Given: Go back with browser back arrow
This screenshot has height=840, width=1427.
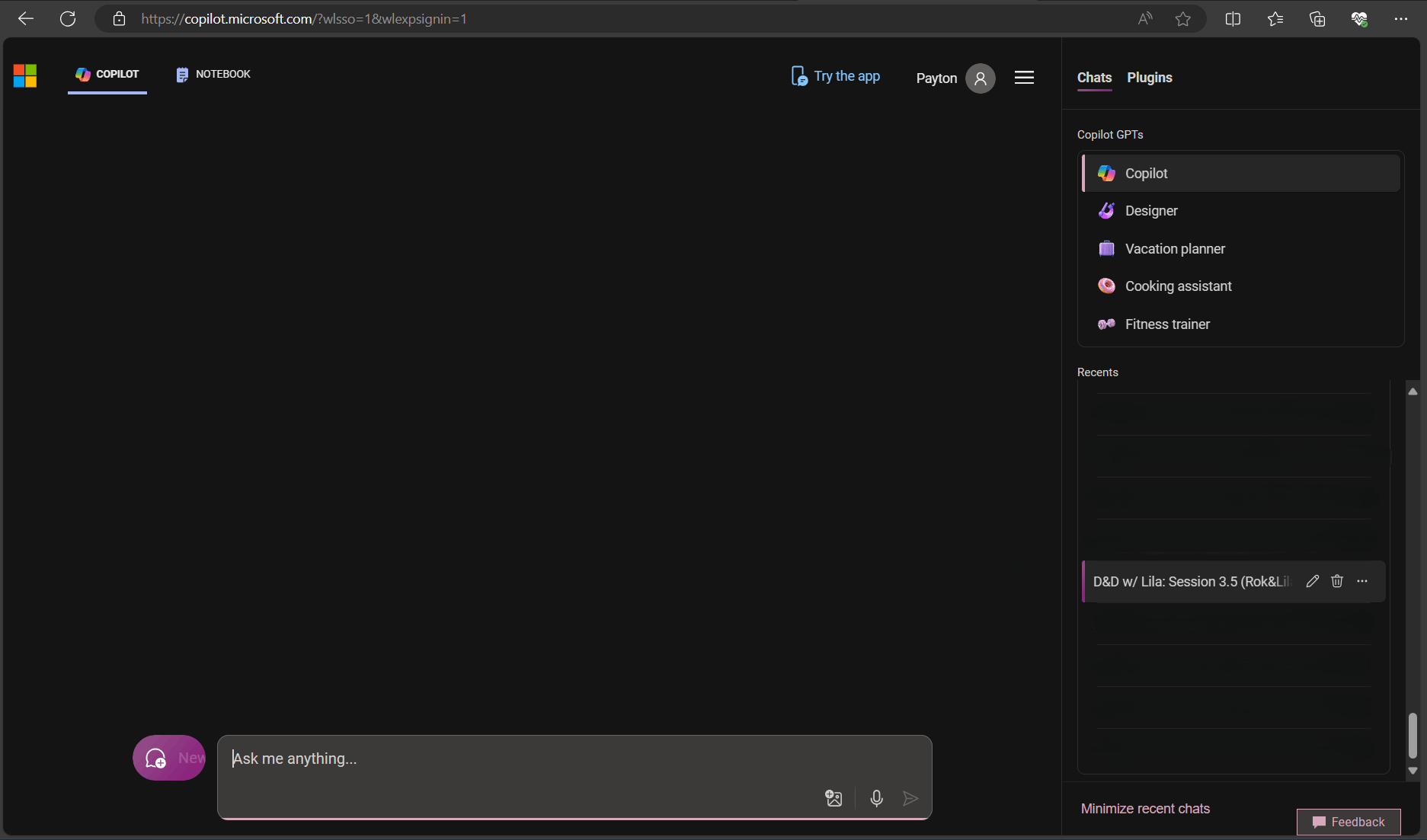Looking at the screenshot, I should click(26, 19).
